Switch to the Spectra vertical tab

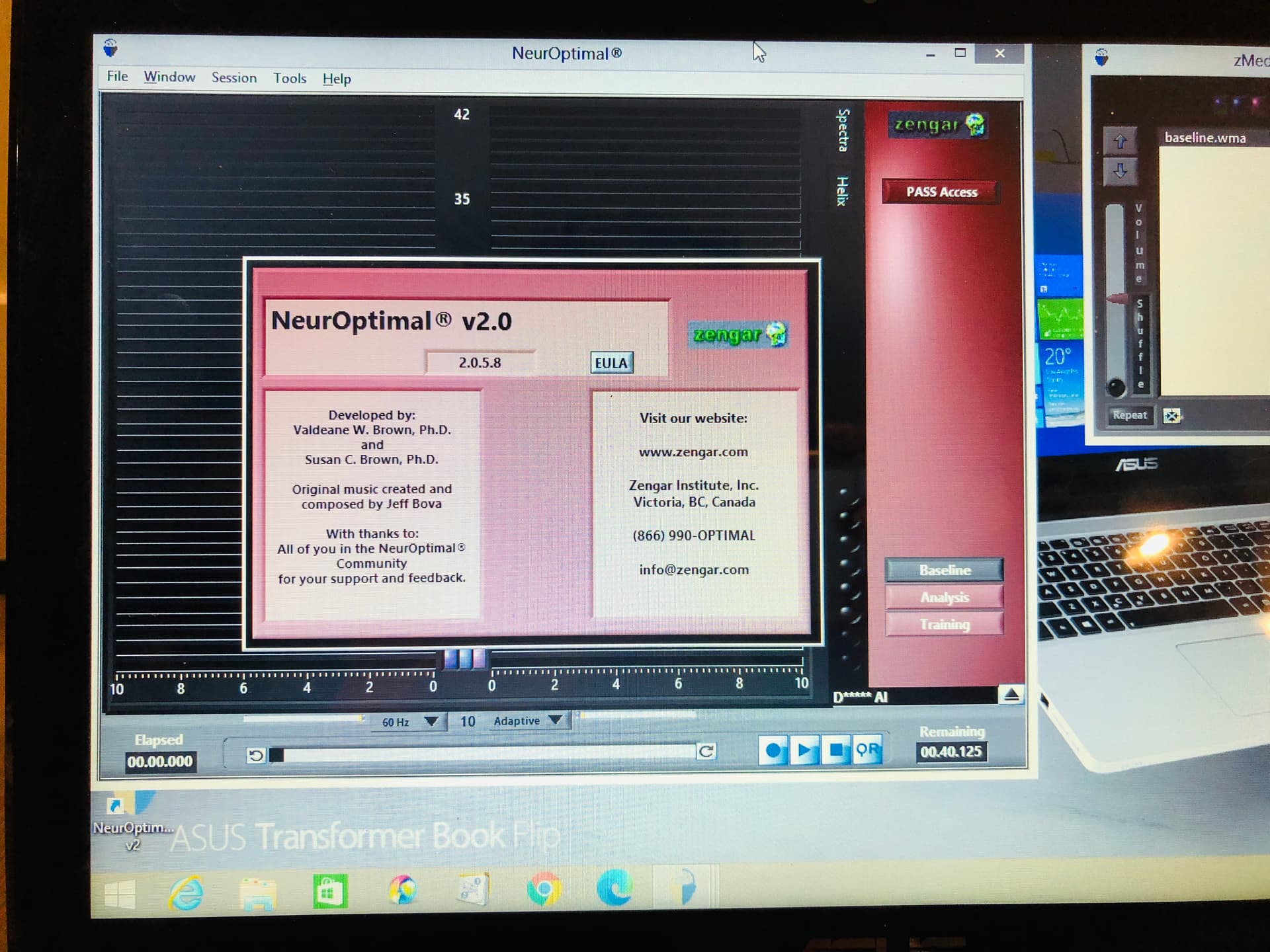pyautogui.click(x=843, y=130)
